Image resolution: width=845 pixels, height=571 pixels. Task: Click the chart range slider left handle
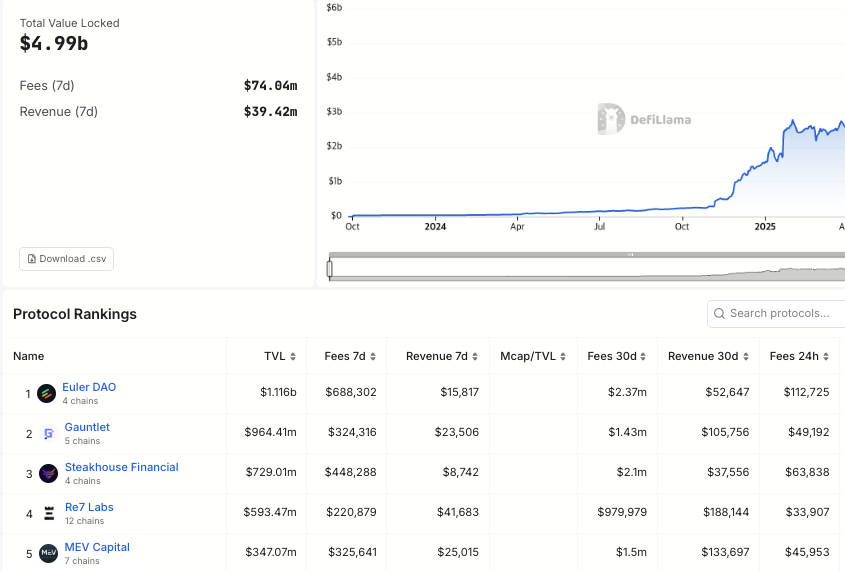point(329,268)
